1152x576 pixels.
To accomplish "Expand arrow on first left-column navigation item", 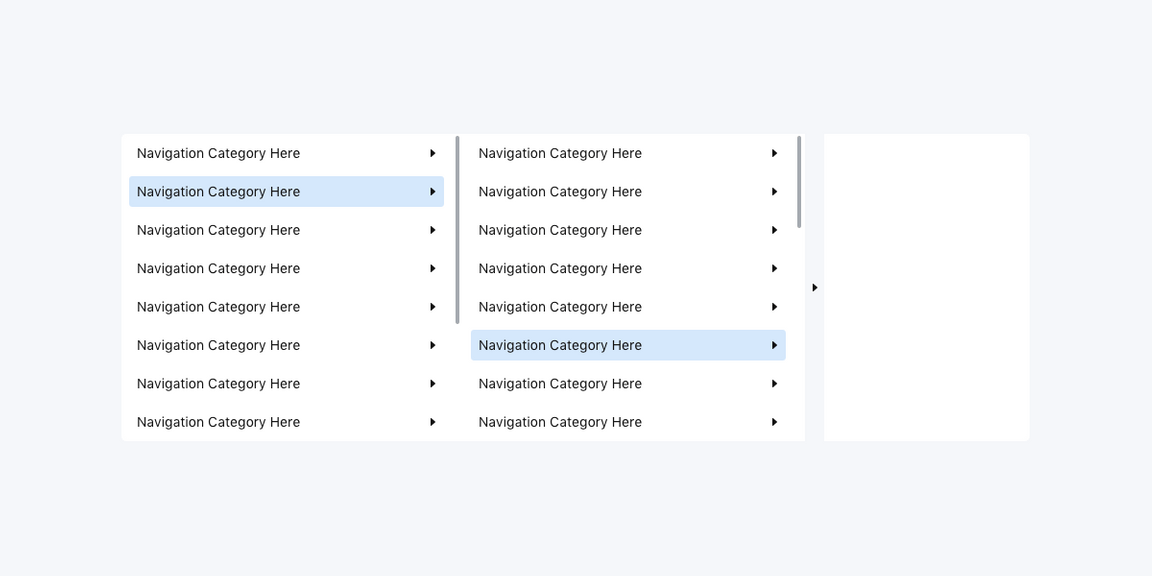I will pyautogui.click(x=432, y=153).
